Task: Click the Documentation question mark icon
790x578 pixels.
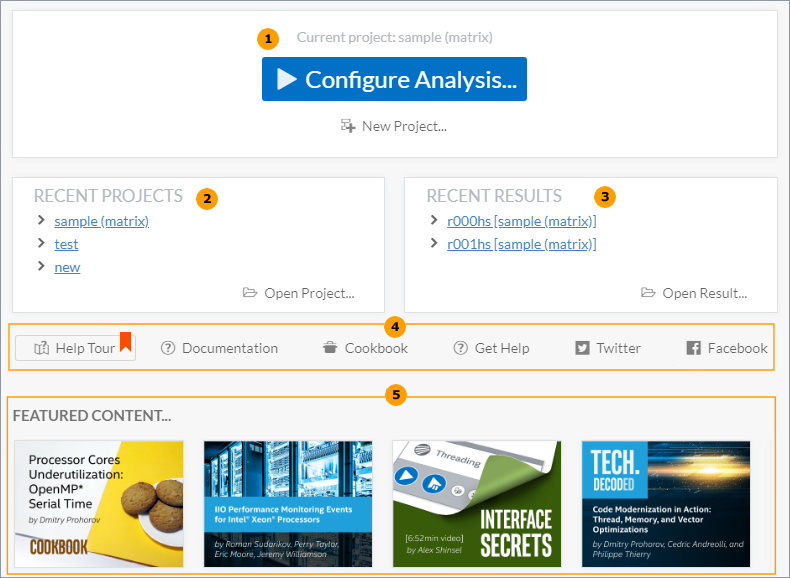Action: [168, 348]
